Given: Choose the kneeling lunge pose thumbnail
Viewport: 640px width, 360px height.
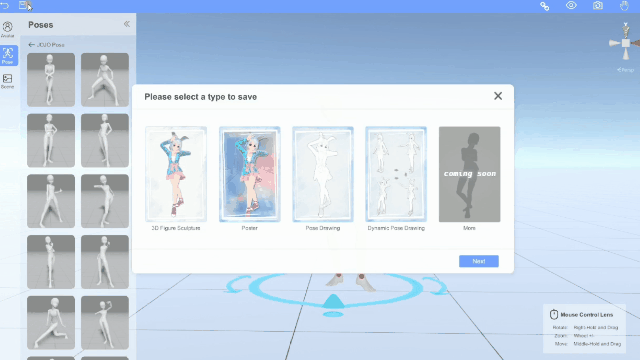Looking at the screenshot, I should click(51, 322).
